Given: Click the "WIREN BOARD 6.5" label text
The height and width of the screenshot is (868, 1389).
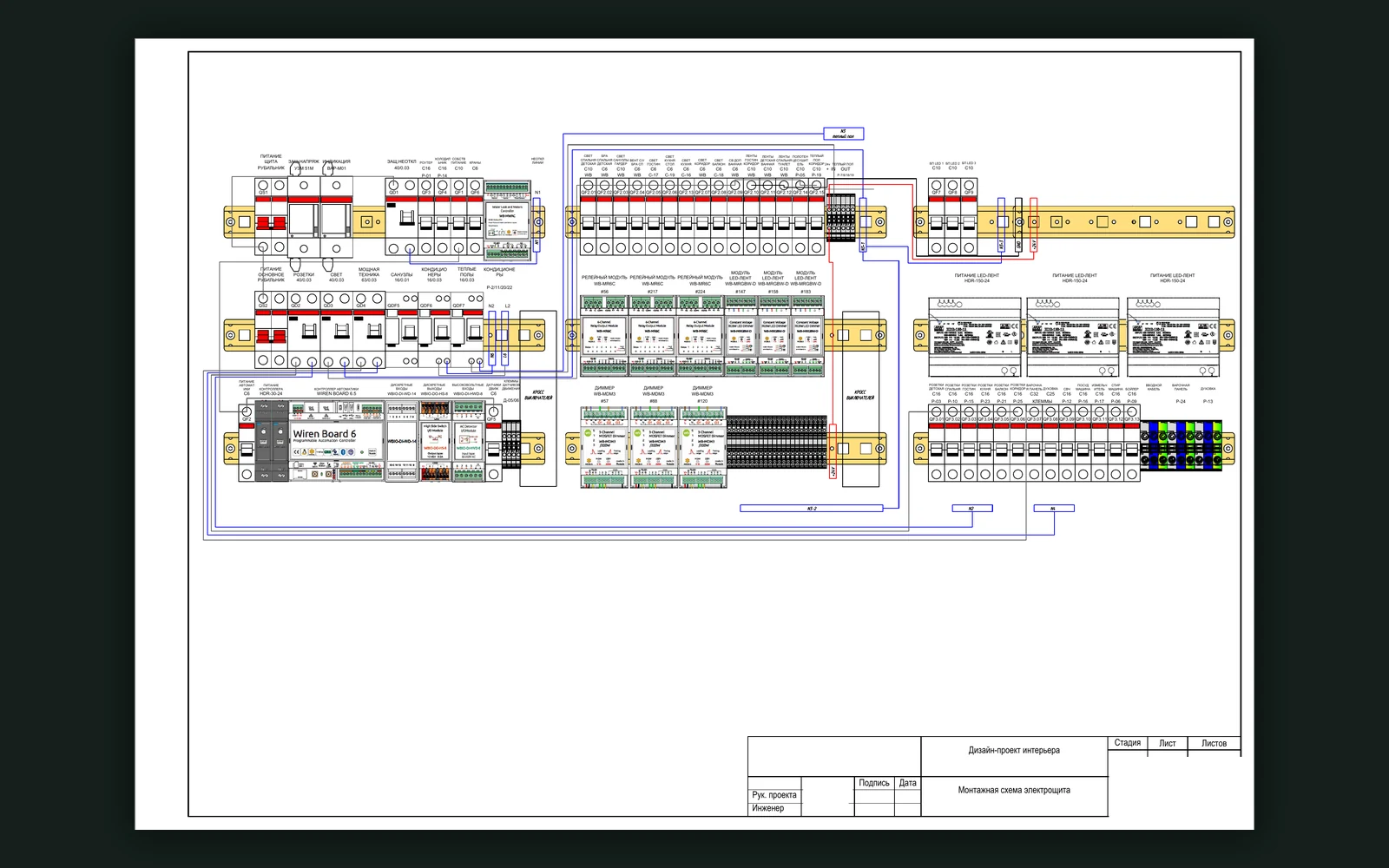Looking at the screenshot, I should pos(336,394).
